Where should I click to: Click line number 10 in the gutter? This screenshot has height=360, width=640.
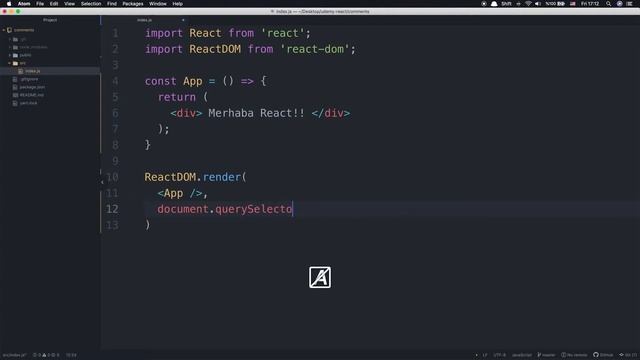(x=112, y=177)
